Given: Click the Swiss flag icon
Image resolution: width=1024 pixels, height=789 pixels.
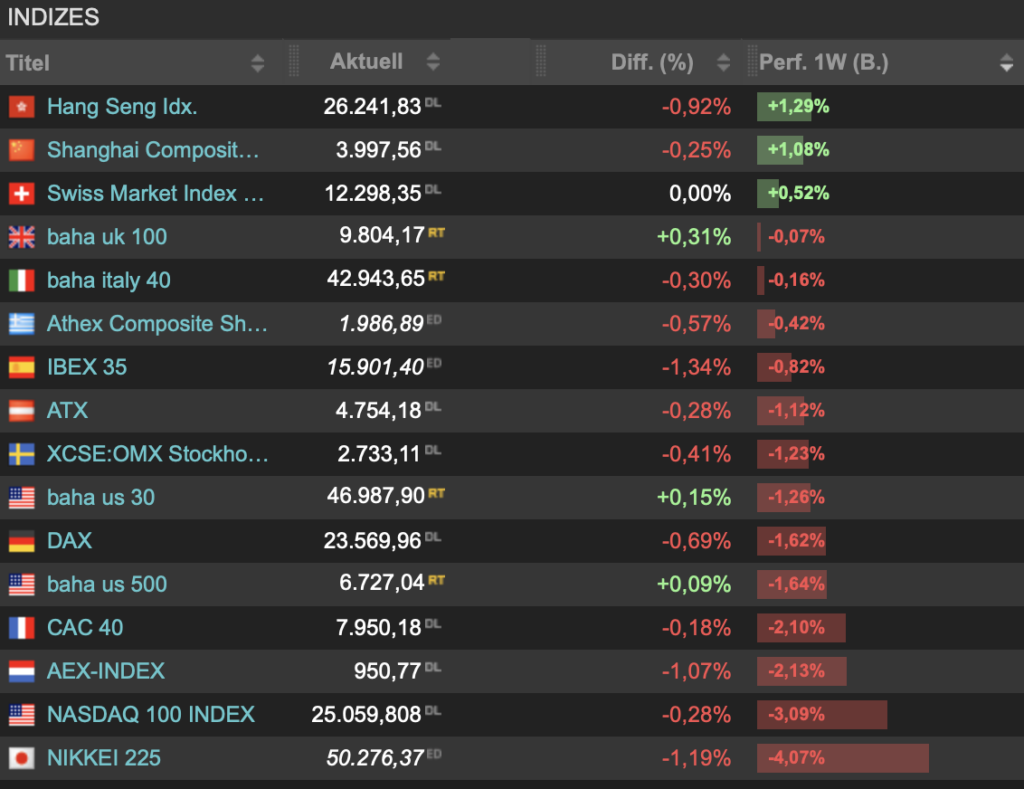Looking at the screenshot, I should (x=21, y=194).
